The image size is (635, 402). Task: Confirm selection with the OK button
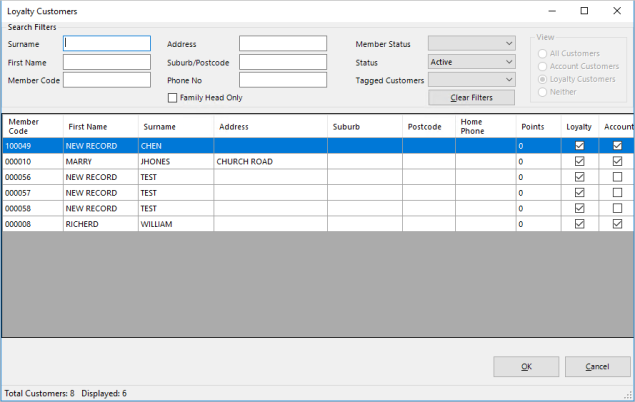tap(526, 367)
